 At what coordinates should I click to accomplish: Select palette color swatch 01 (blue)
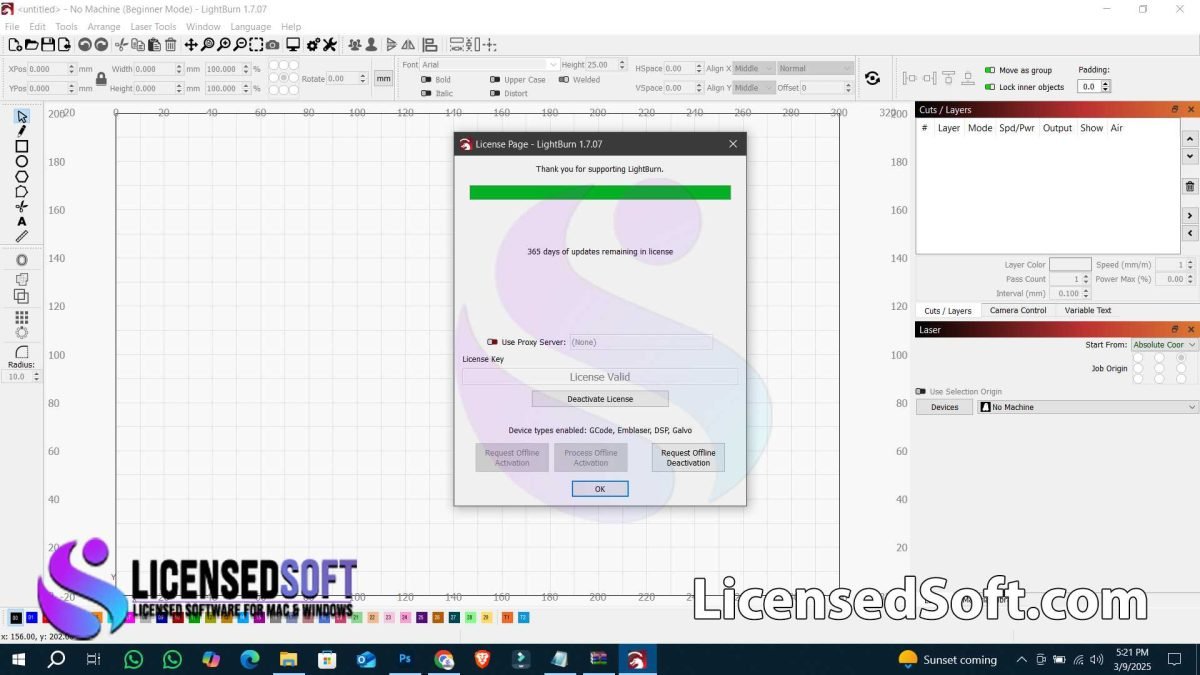[x=32, y=618]
